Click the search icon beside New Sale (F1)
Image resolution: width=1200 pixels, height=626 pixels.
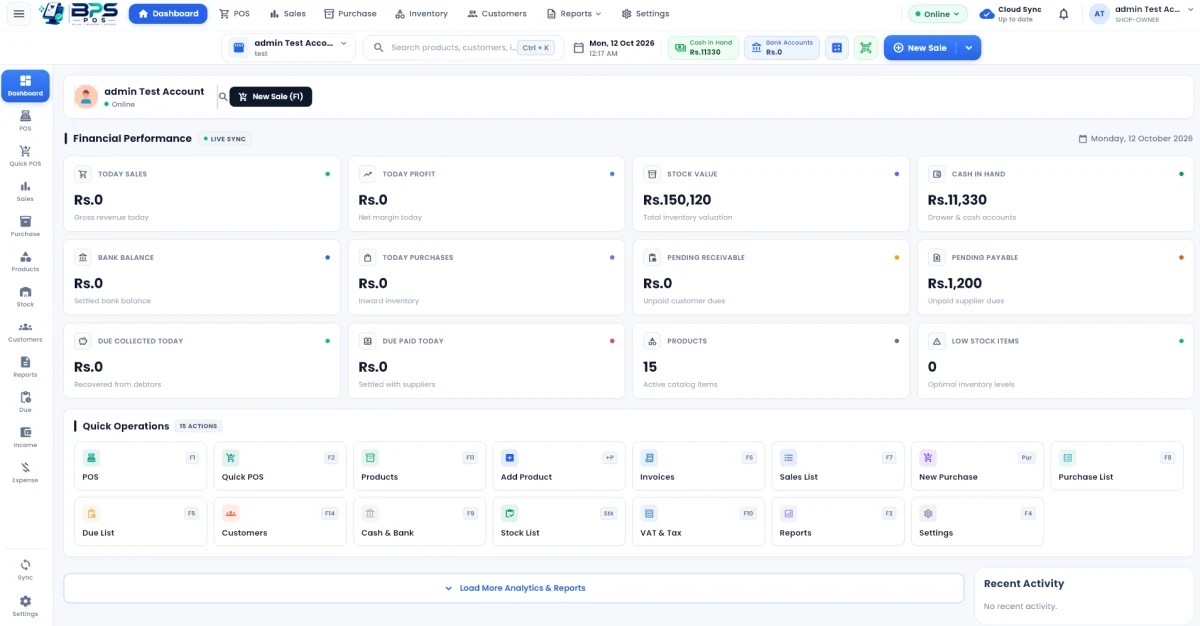223,97
